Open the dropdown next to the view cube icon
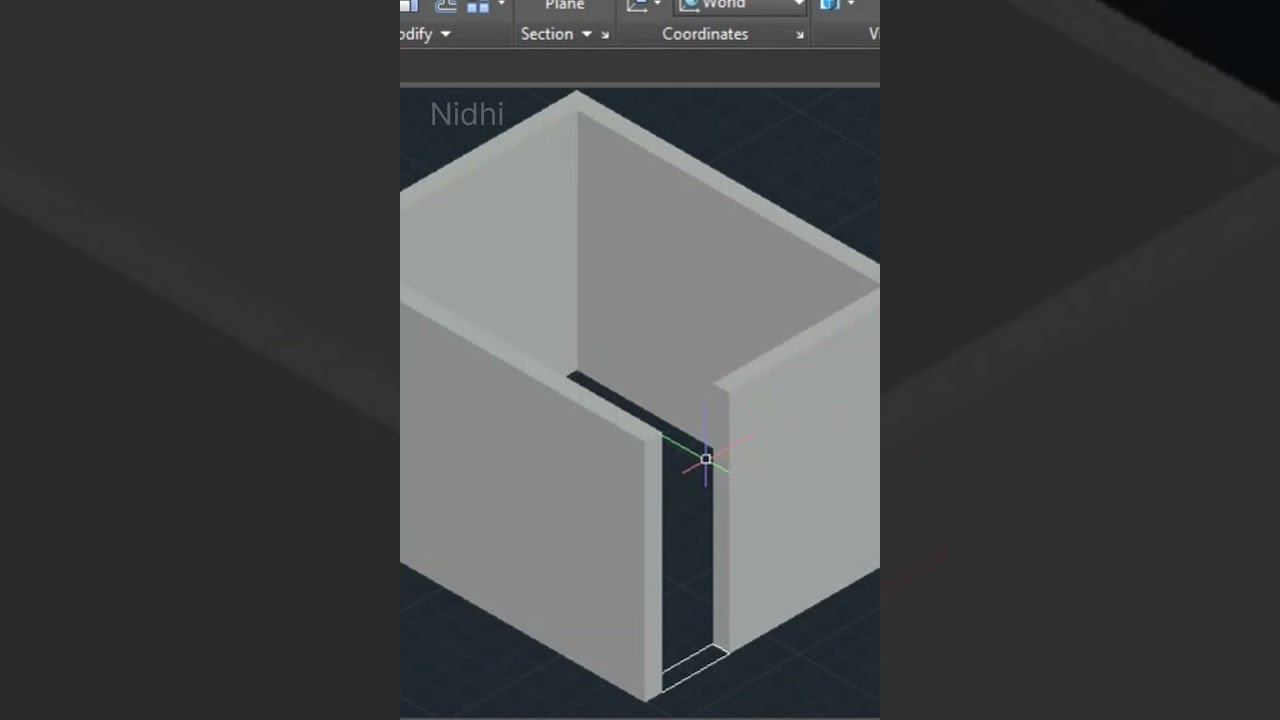Screen dimensions: 1280x720 tap(851, 5)
